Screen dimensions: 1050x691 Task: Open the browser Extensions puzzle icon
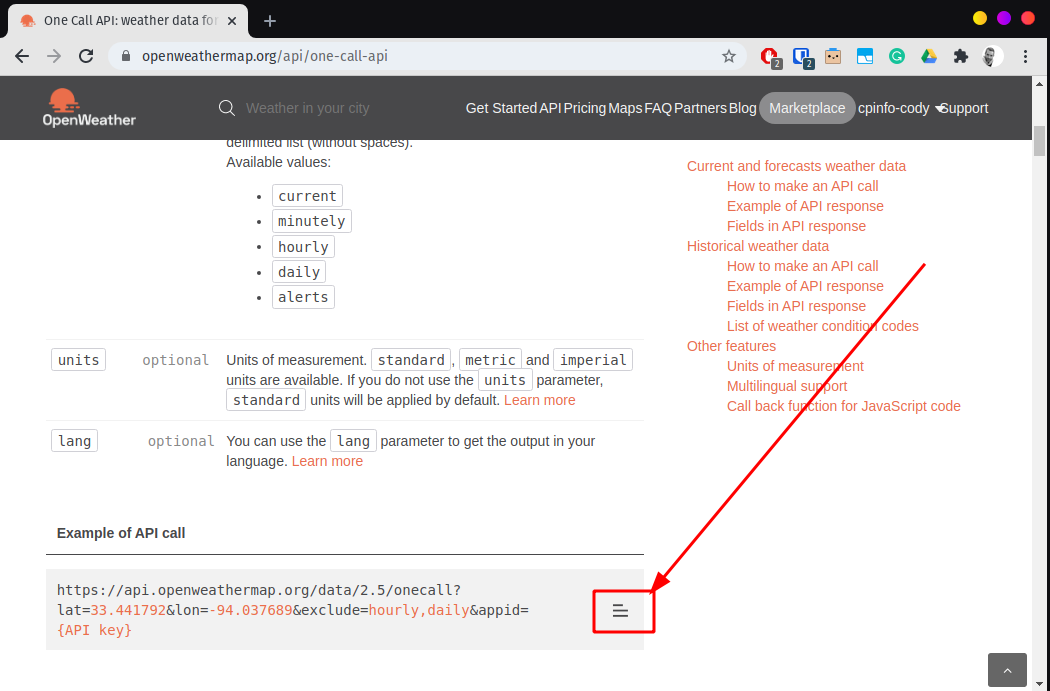(960, 56)
